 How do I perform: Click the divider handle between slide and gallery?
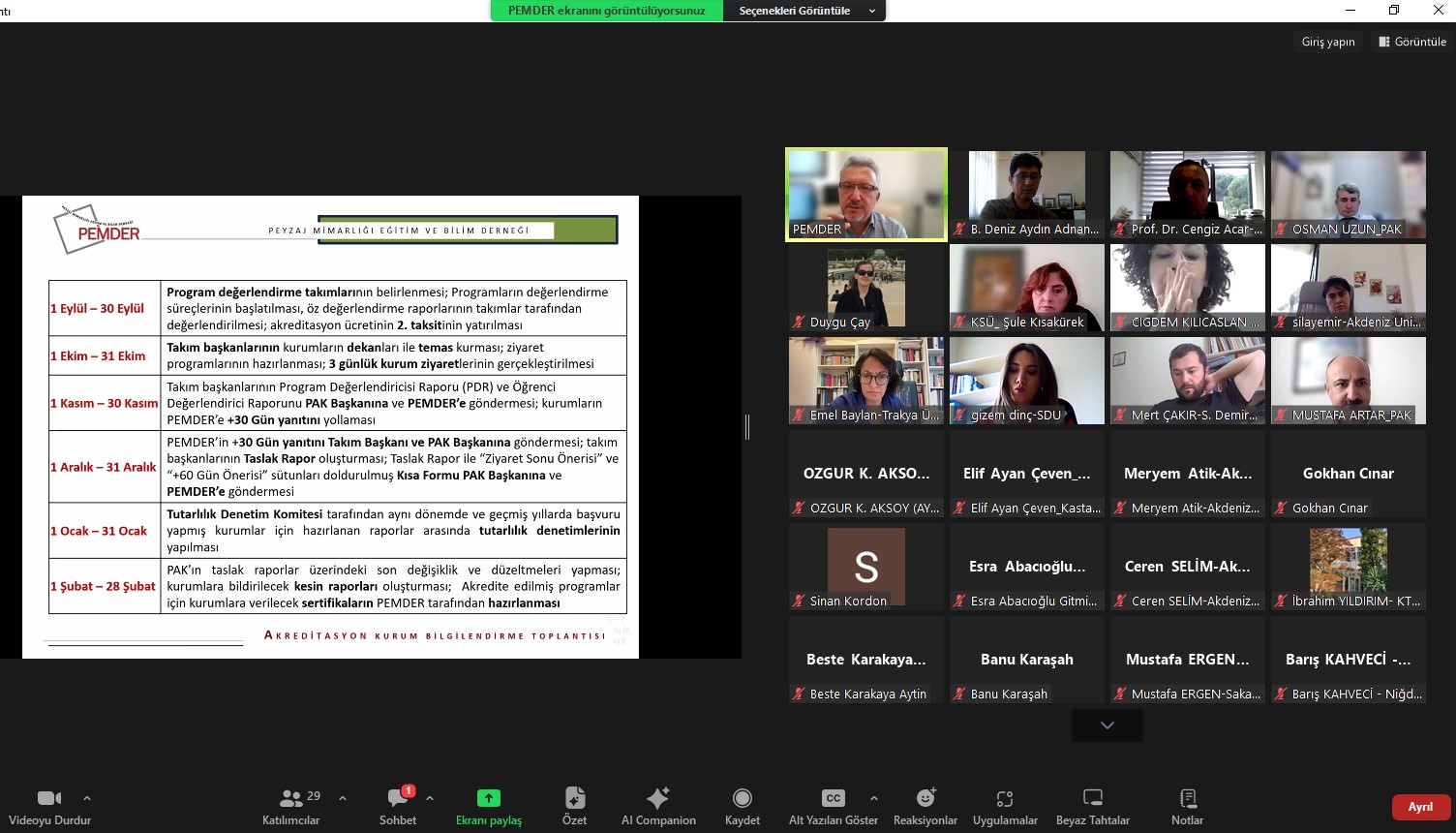coord(746,426)
